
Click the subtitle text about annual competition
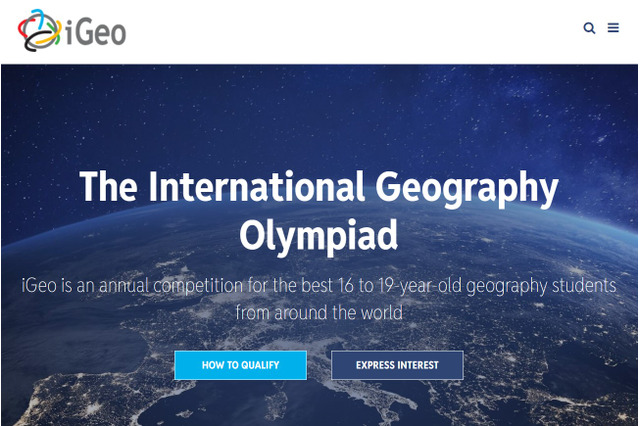click(x=319, y=299)
